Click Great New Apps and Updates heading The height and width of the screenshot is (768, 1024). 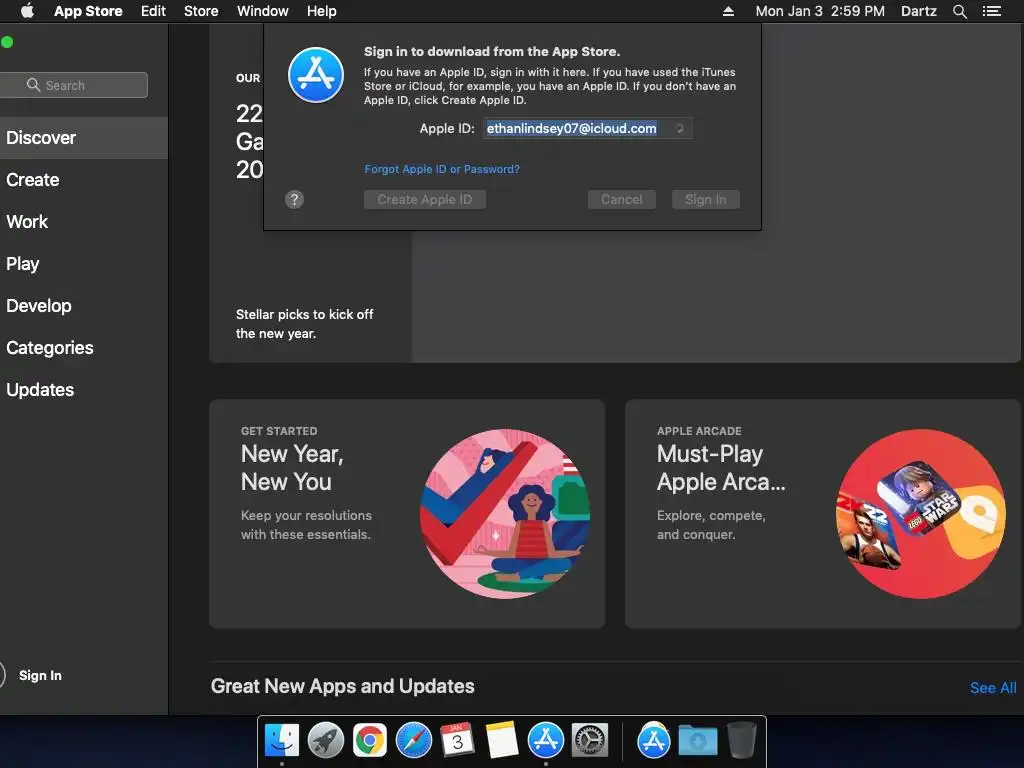[x=343, y=686]
